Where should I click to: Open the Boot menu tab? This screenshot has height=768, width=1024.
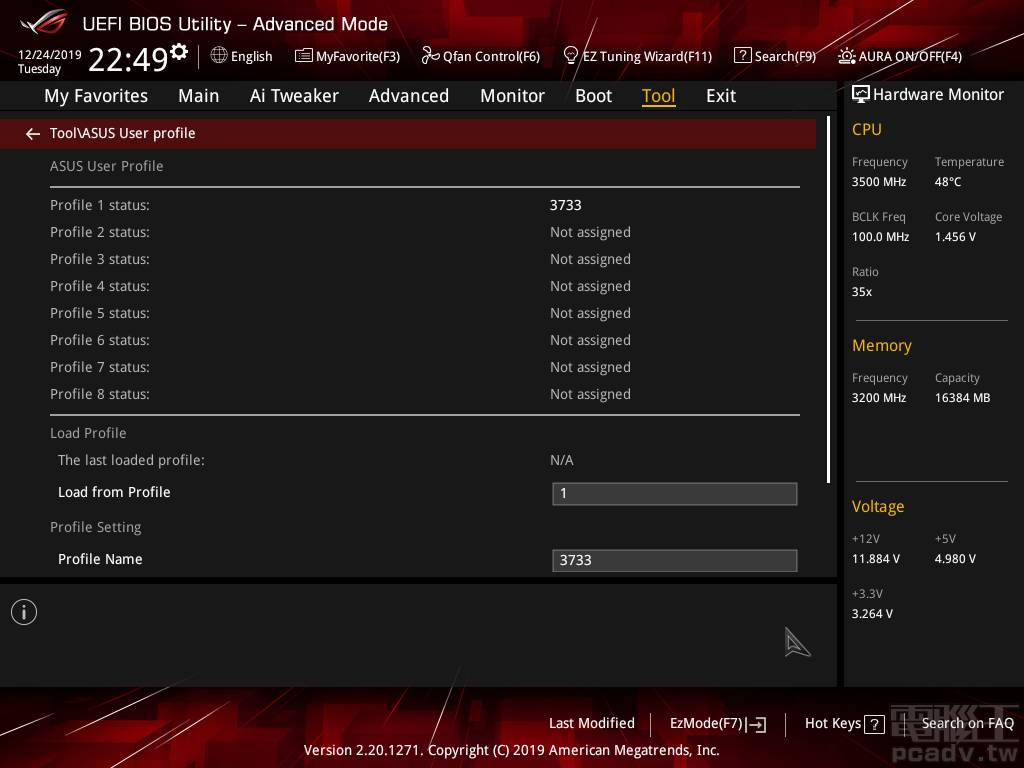(593, 95)
